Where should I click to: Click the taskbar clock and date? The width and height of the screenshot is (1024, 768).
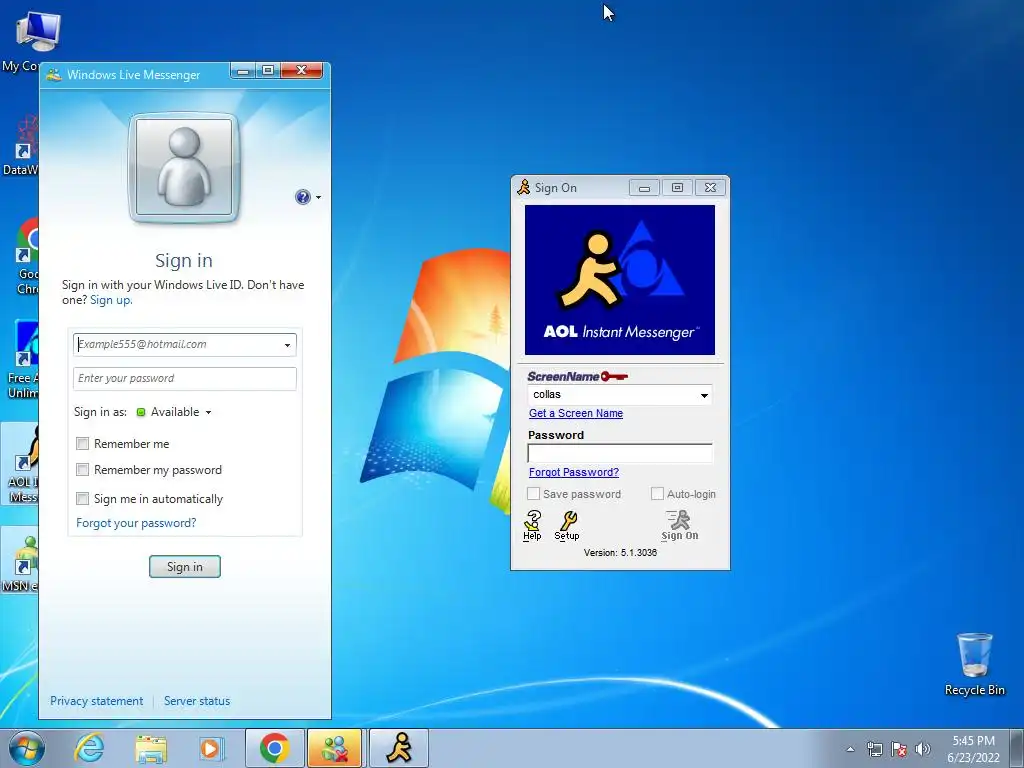tap(974, 749)
